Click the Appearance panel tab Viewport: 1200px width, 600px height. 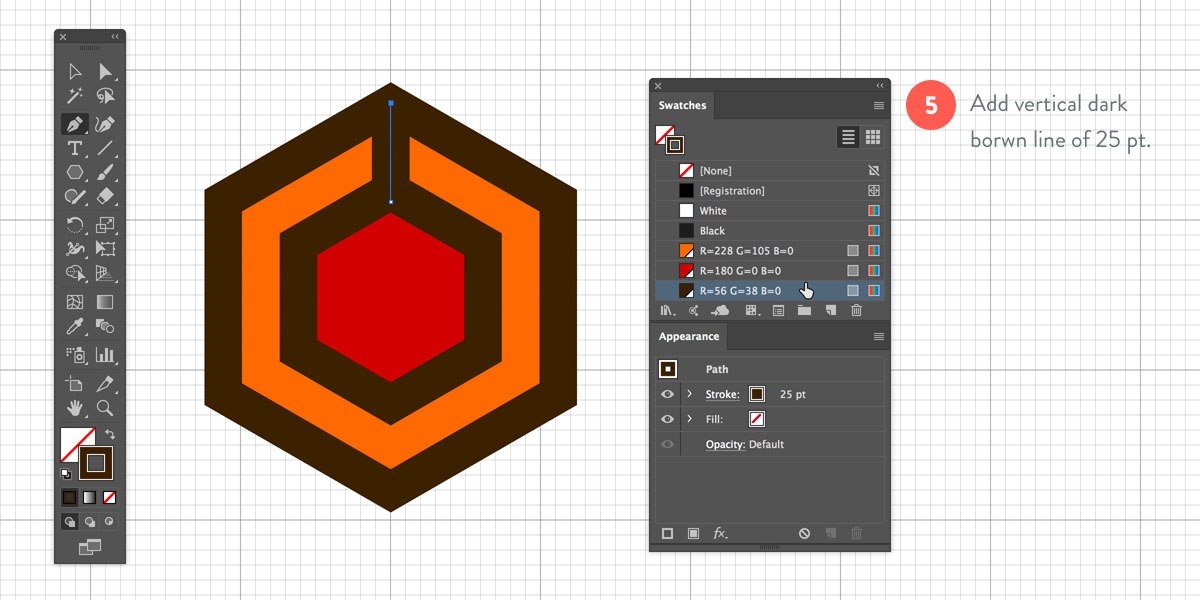[688, 336]
